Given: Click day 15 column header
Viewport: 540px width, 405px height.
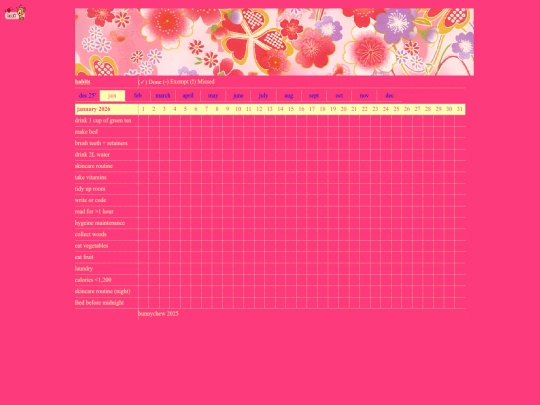Looking at the screenshot, I should 291,109.
